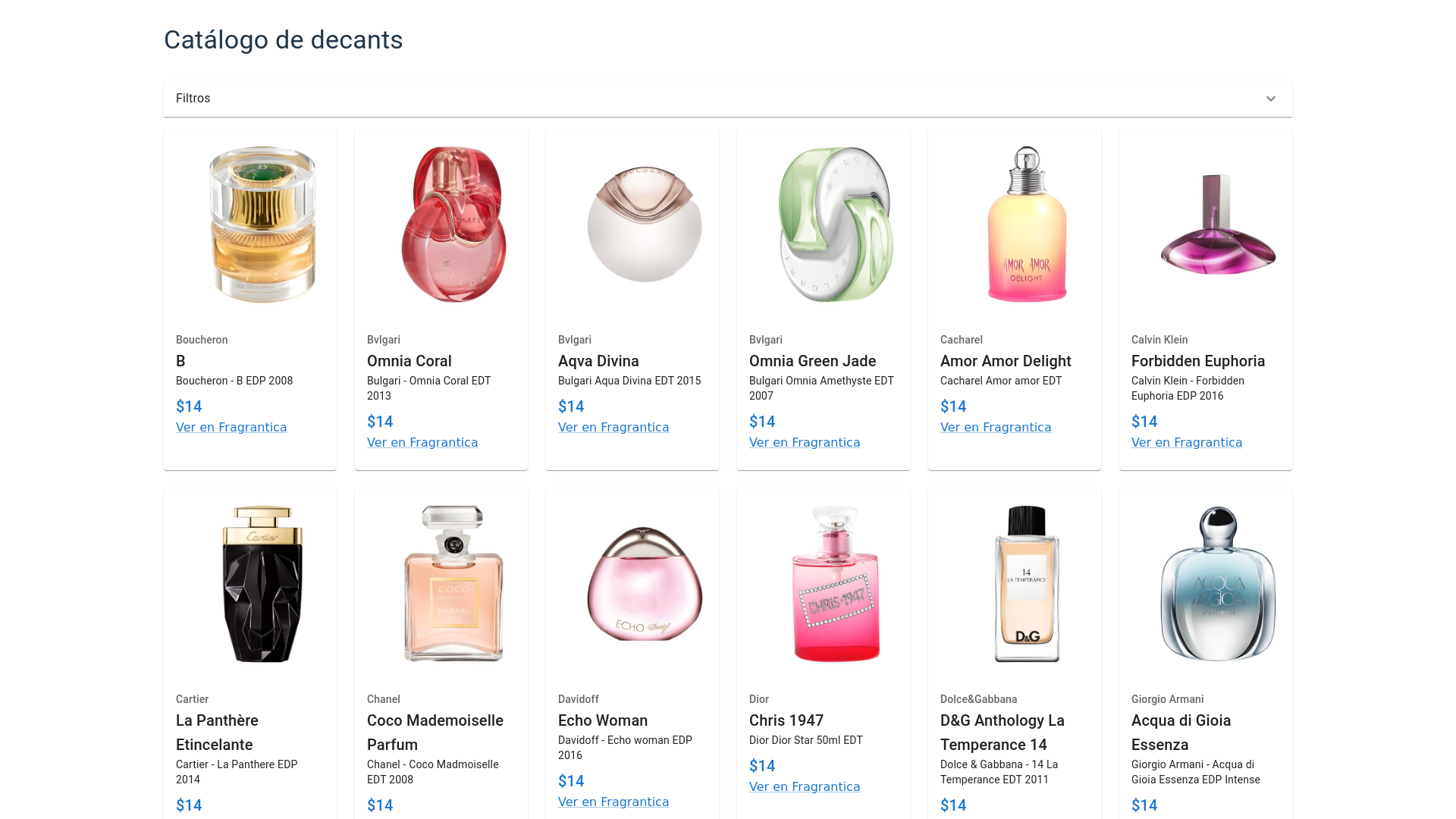Image resolution: width=1456 pixels, height=819 pixels.
Task: Open Boucheron B bottle image
Action: point(262,224)
